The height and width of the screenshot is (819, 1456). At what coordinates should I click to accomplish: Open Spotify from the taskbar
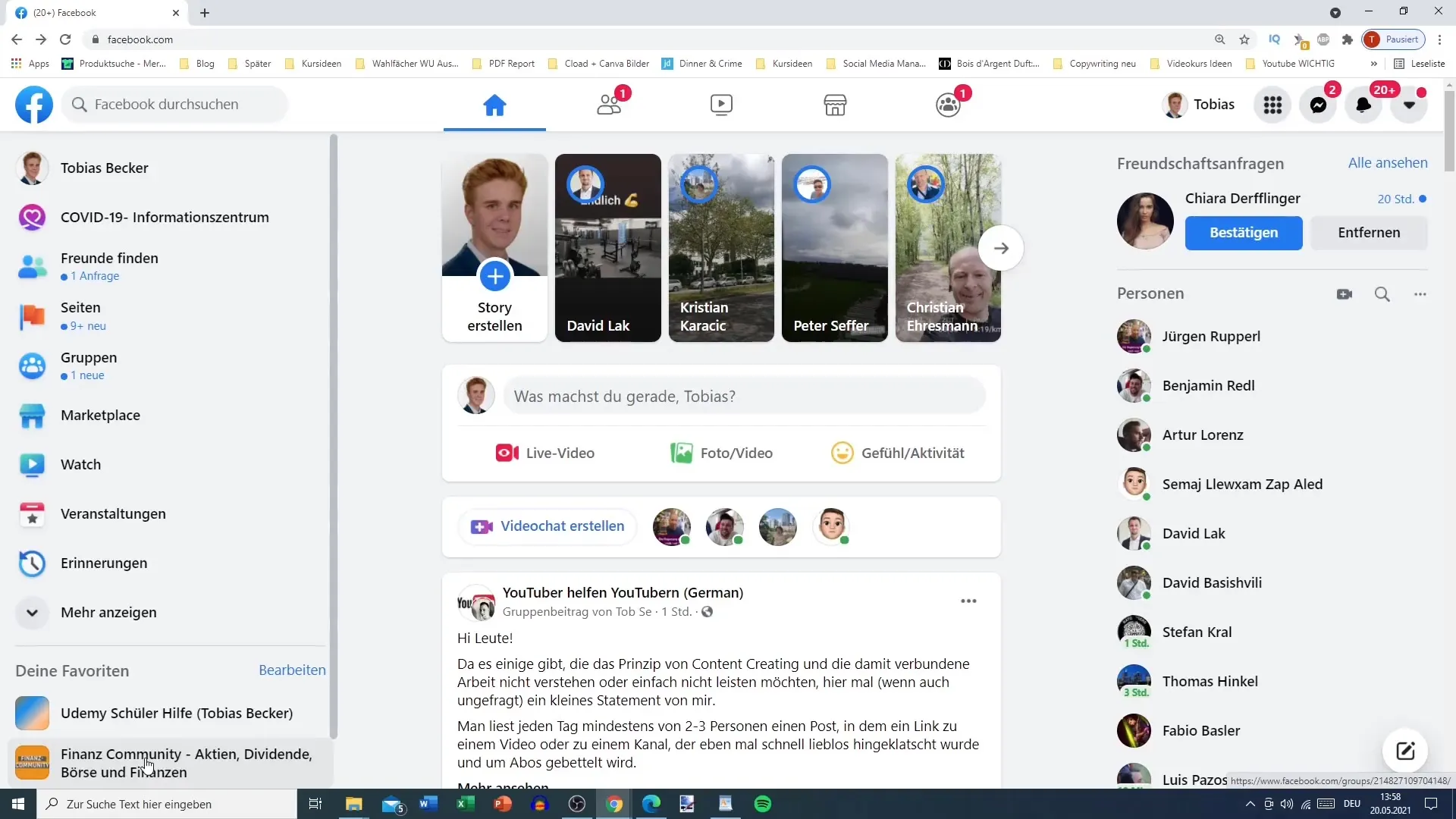point(763,804)
